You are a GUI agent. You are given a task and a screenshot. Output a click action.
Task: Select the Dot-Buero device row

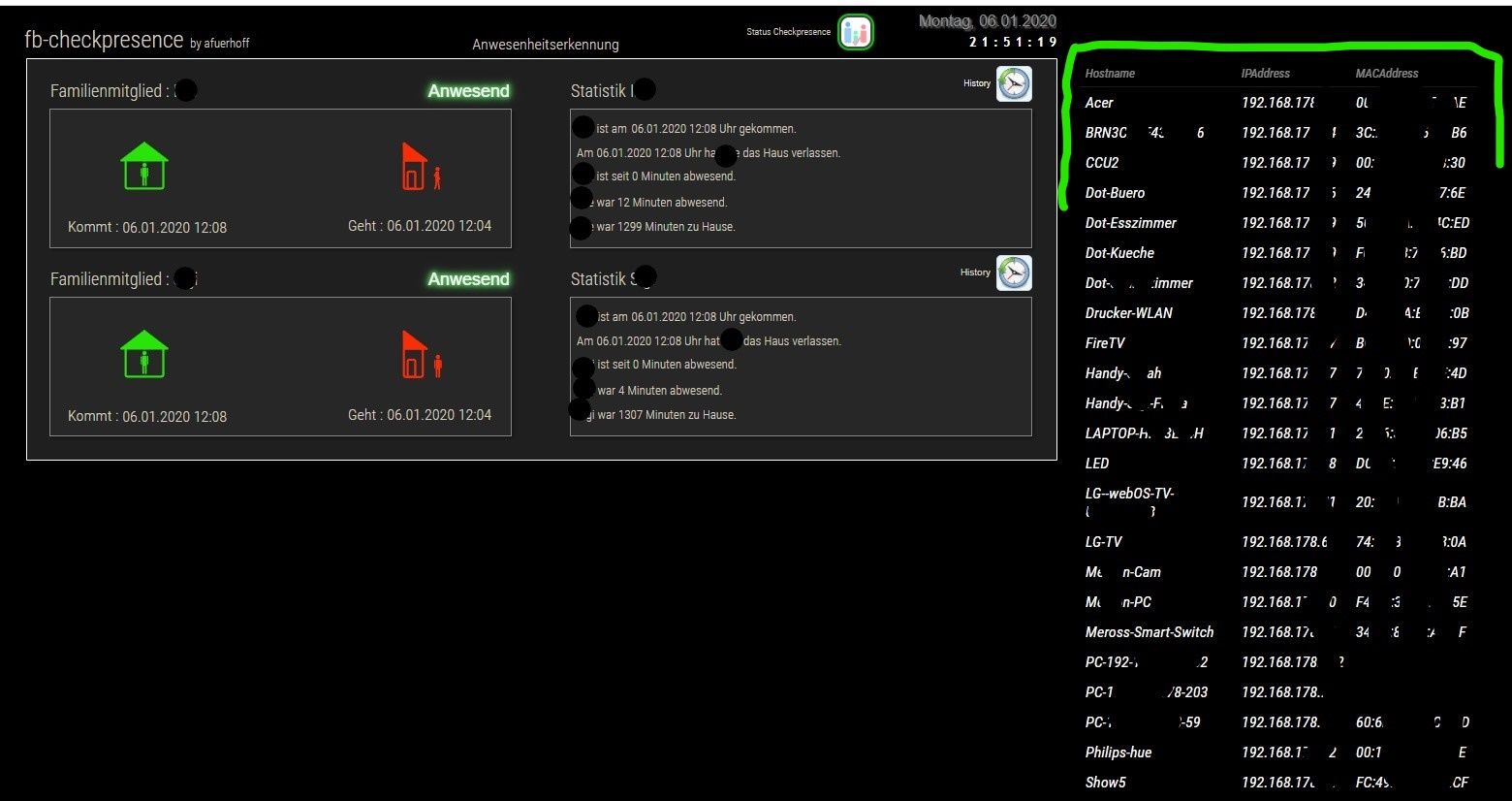(x=1277, y=193)
